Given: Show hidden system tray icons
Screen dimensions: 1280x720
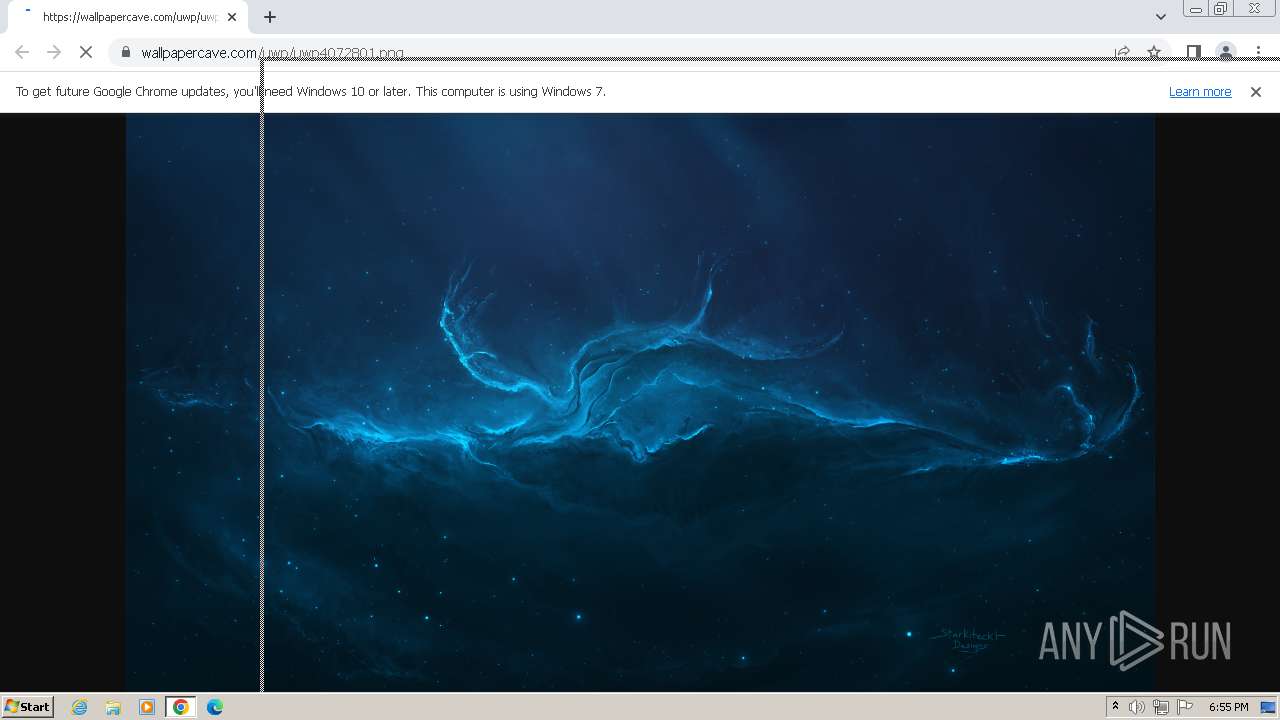Looking at the screenshot, I should pos(1115,707).
